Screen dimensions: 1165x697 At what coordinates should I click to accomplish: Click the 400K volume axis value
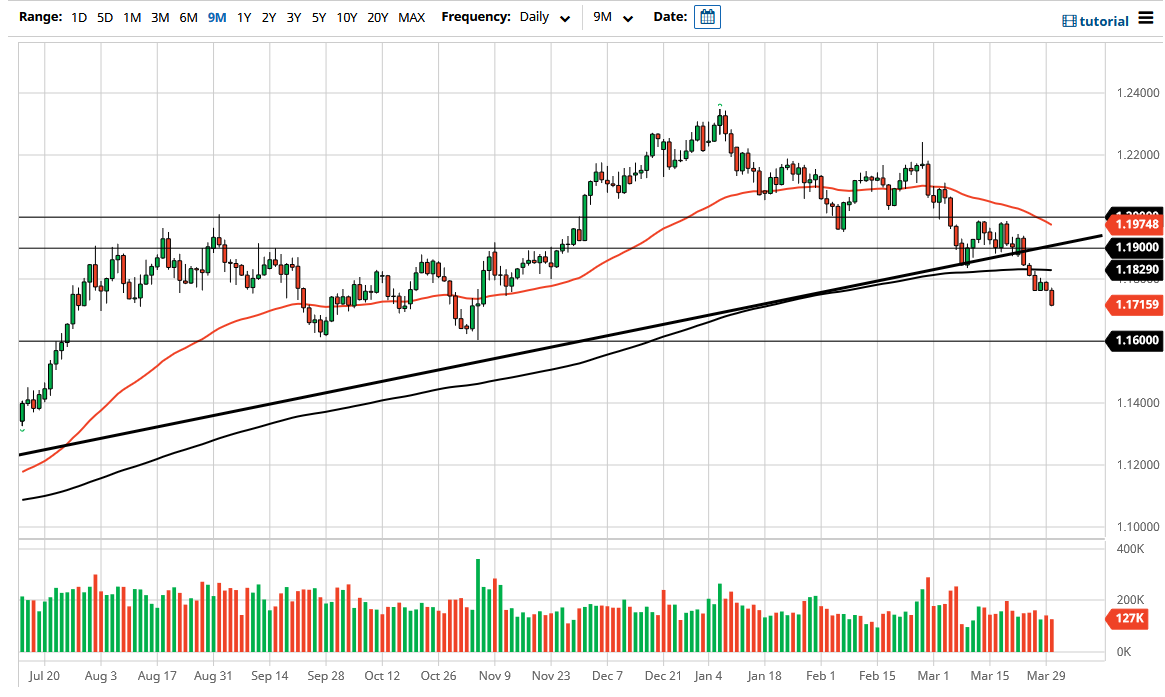(1130, 548)
